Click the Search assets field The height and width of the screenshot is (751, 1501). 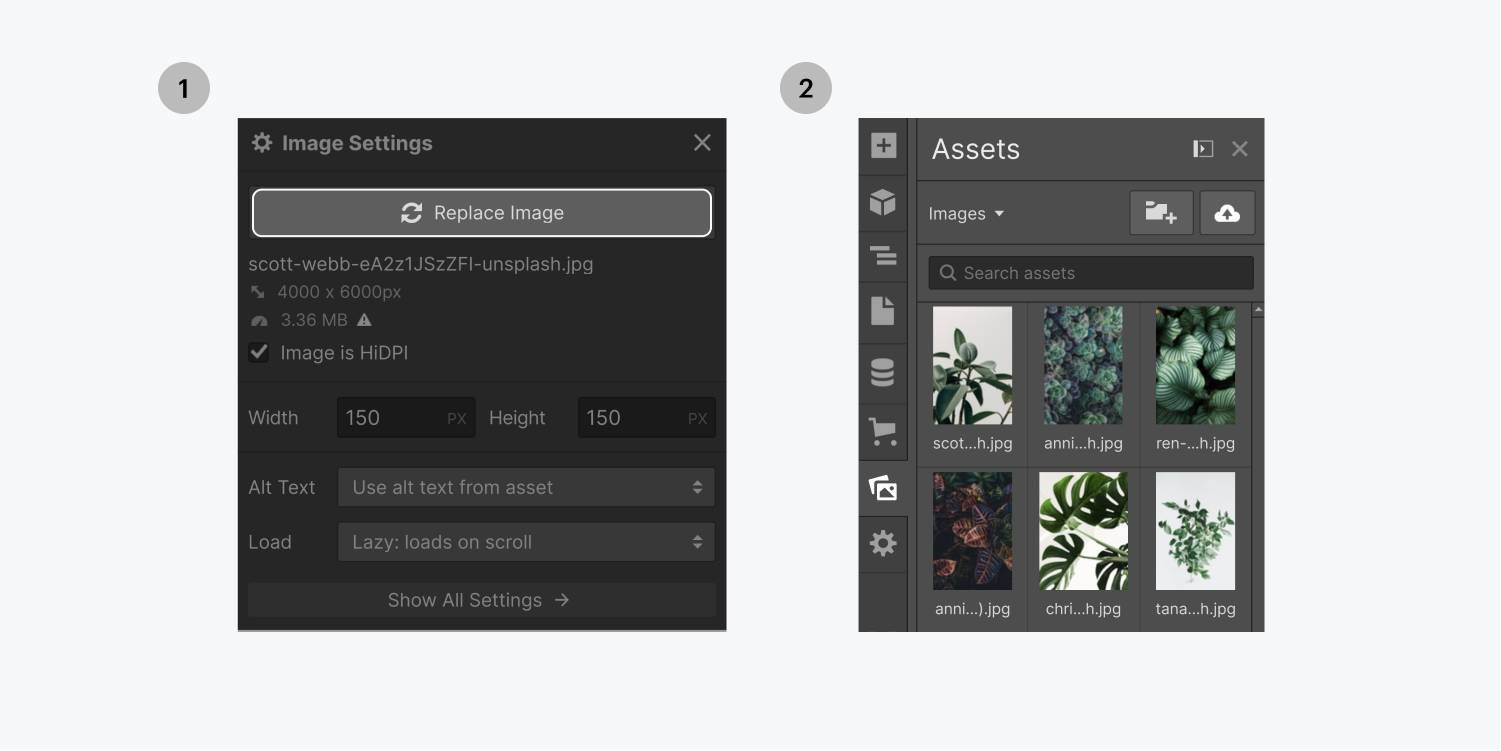pyautogui.click(x=1090, y=272)
